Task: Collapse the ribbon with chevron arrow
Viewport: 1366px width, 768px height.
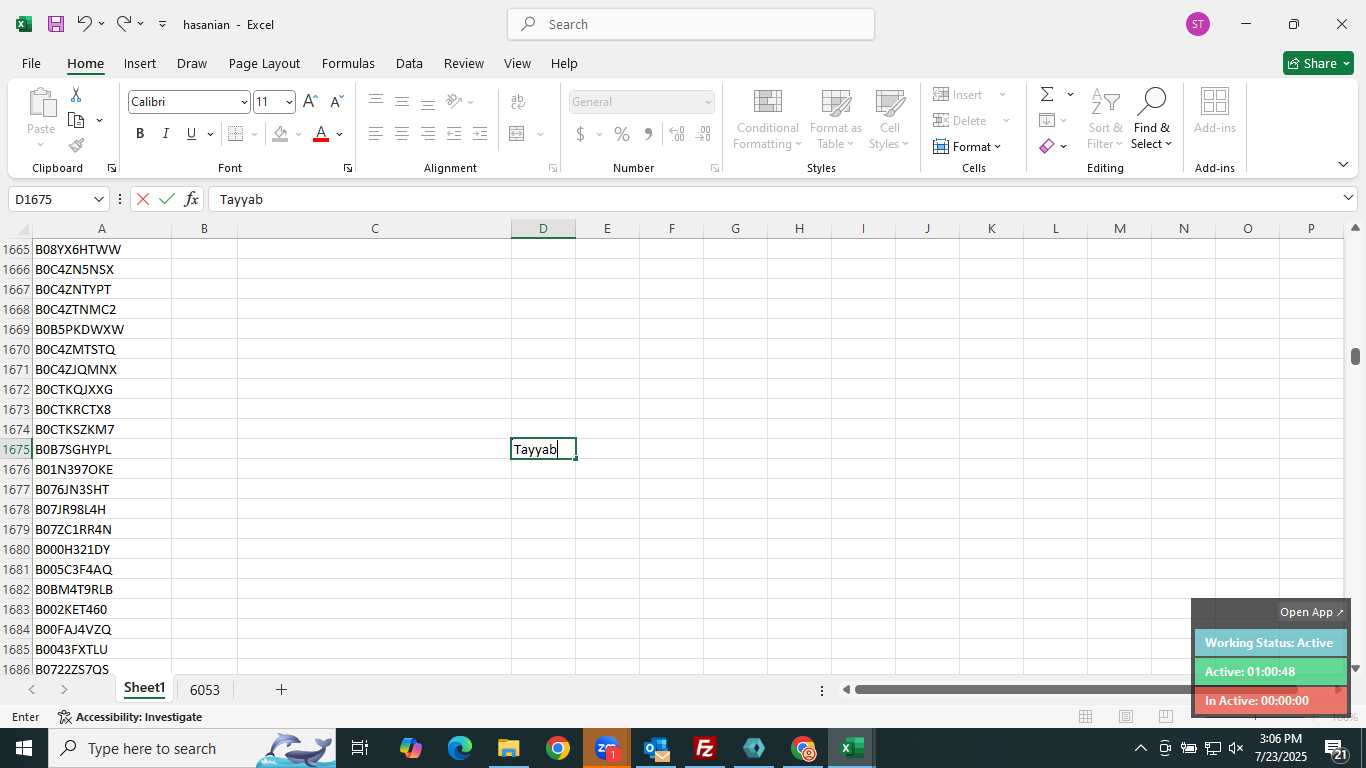Action: (x=1342, y=164)
